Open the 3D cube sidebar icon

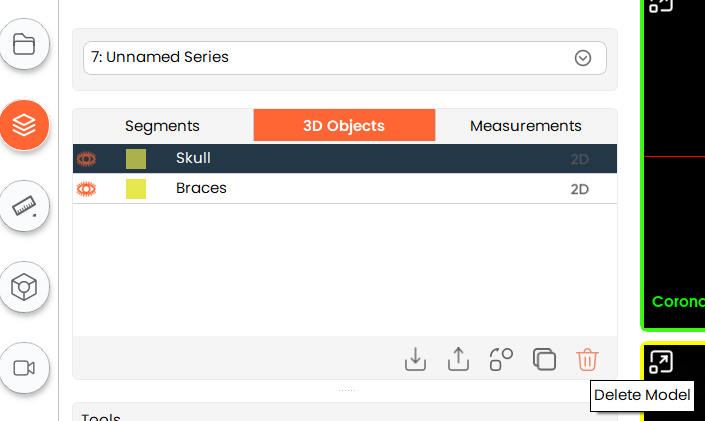pos(24,288)
